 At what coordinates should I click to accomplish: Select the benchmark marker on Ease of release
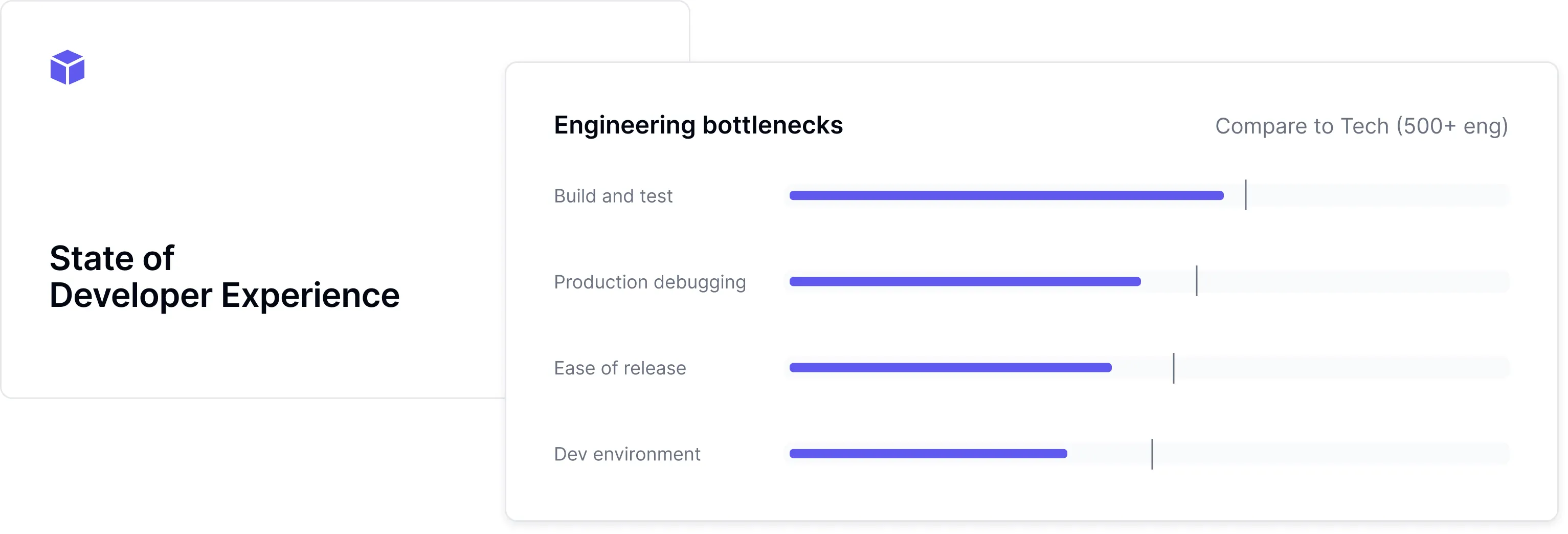pyautogui.click(x=1173, y=367)
